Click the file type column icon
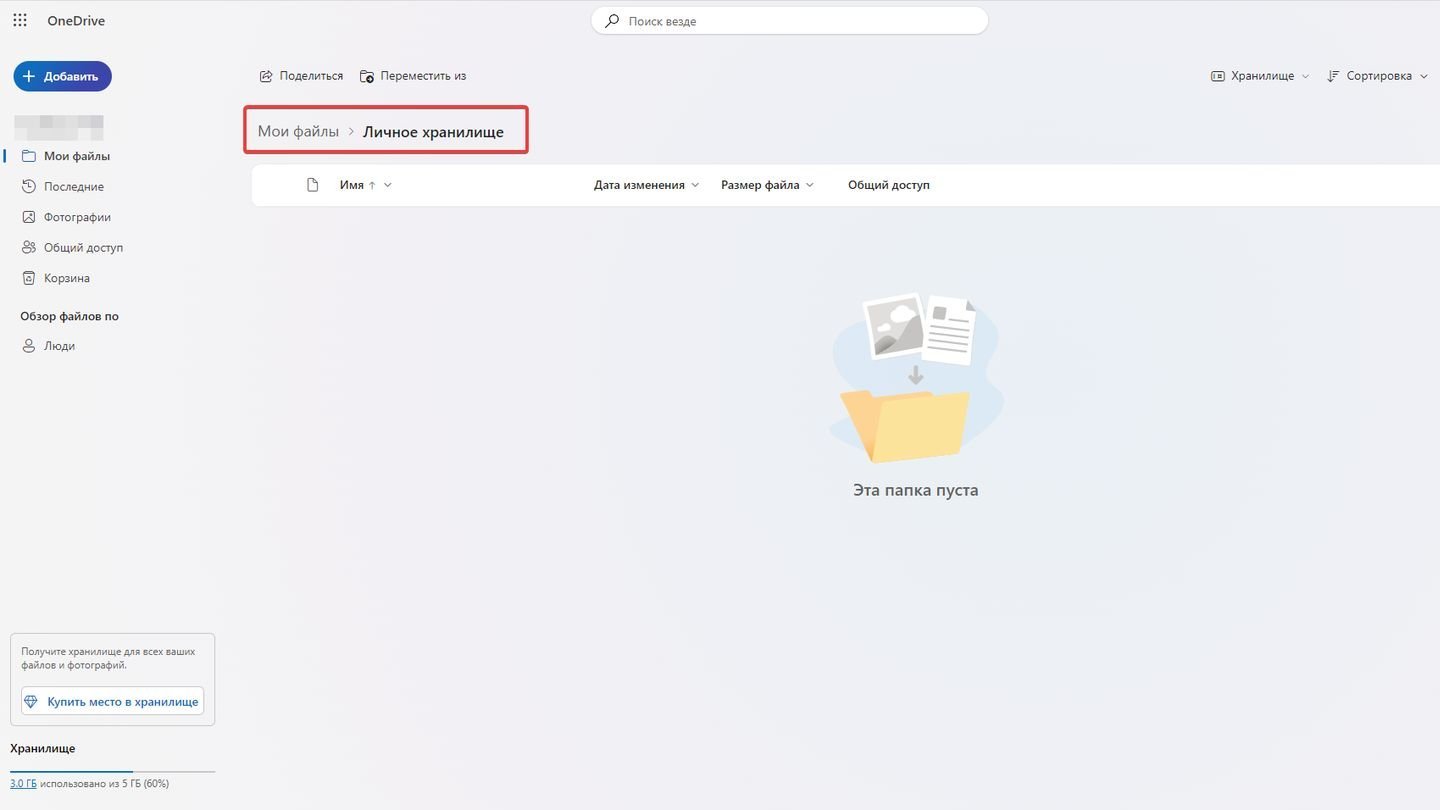This screenshot has height=810, width=1440. (x=312, y=185)
